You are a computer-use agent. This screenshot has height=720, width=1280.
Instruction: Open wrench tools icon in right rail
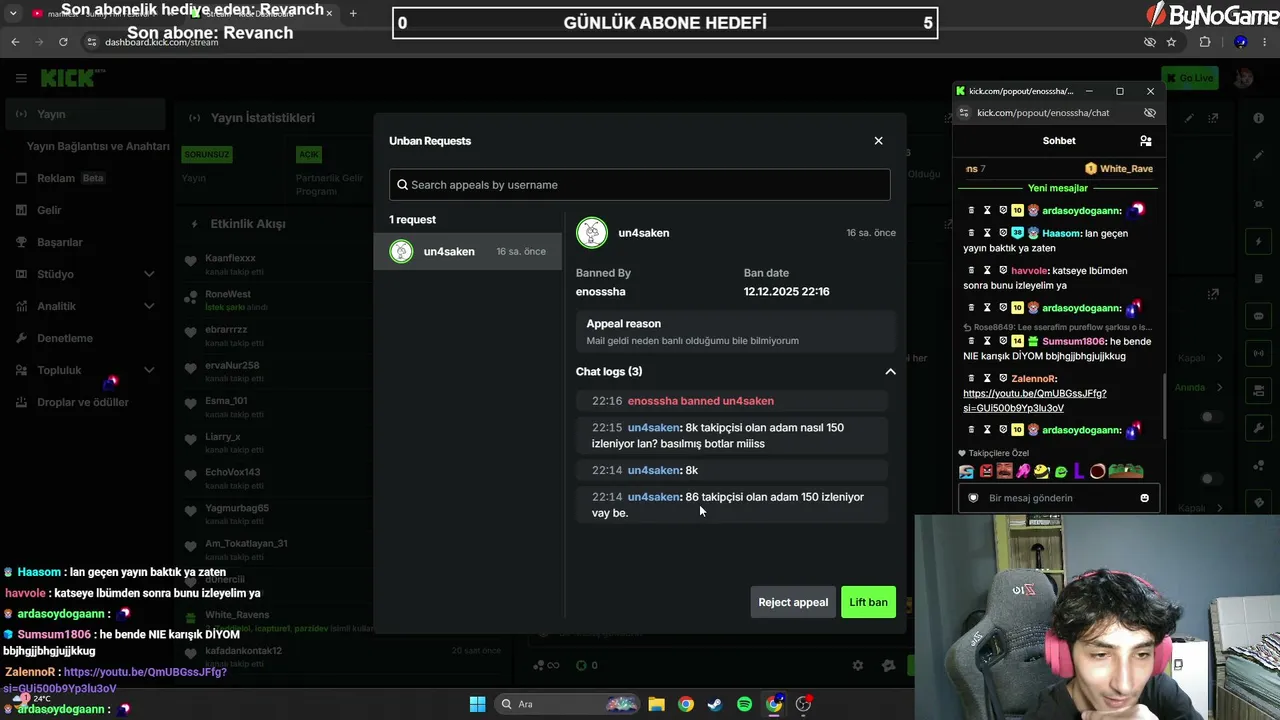(x=1258, y=428)
